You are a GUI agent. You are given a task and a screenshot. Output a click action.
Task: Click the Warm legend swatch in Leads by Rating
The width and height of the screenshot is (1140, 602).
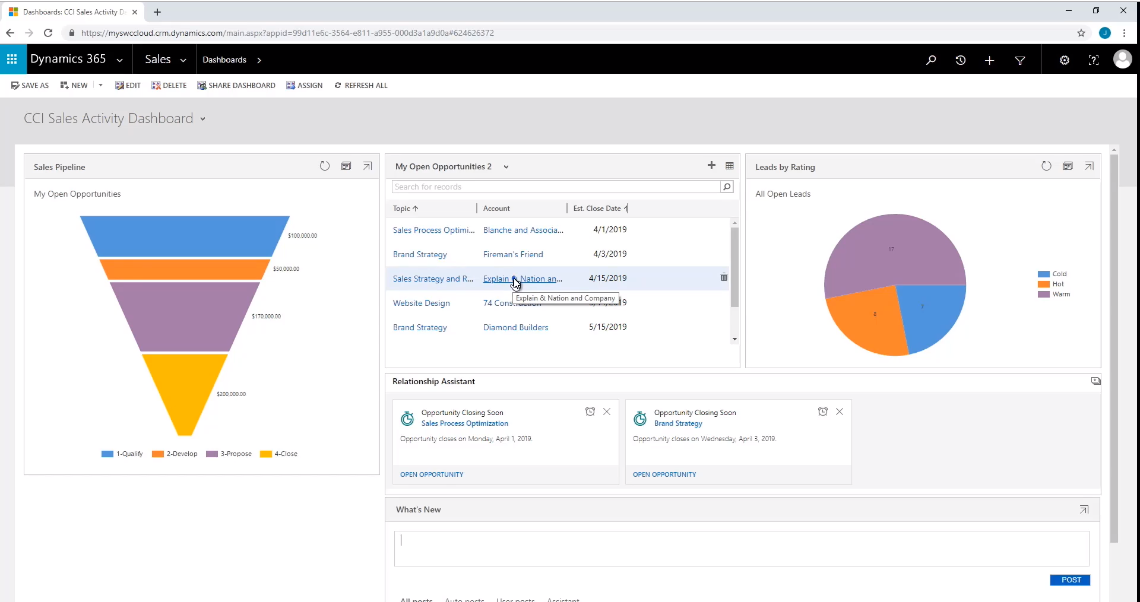tap(1044, 294)
